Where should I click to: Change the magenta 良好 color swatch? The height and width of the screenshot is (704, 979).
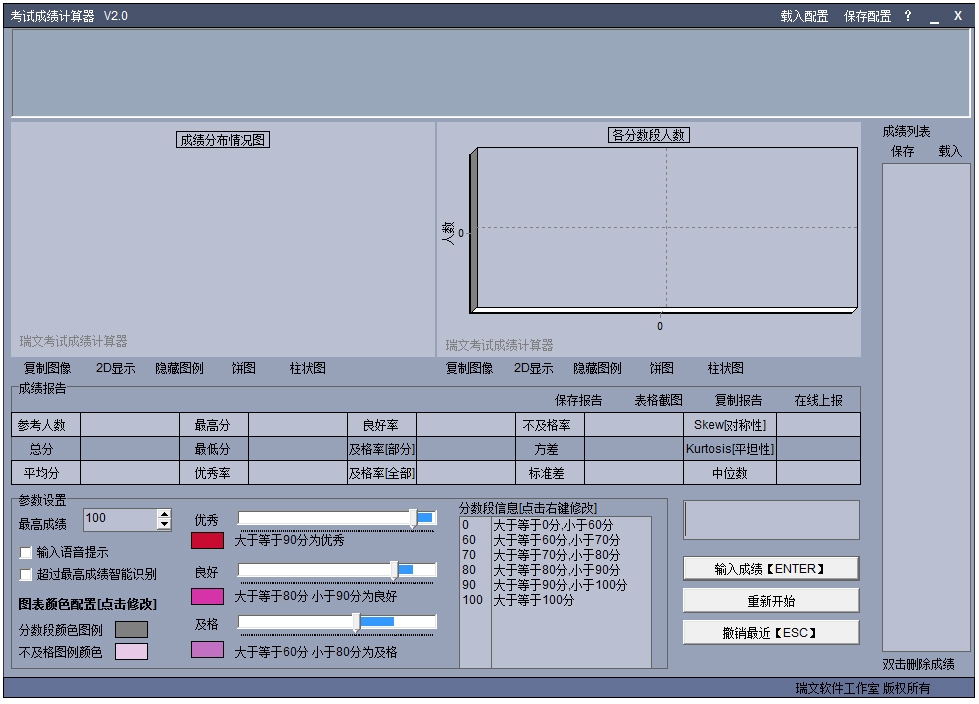click(207, 597)
